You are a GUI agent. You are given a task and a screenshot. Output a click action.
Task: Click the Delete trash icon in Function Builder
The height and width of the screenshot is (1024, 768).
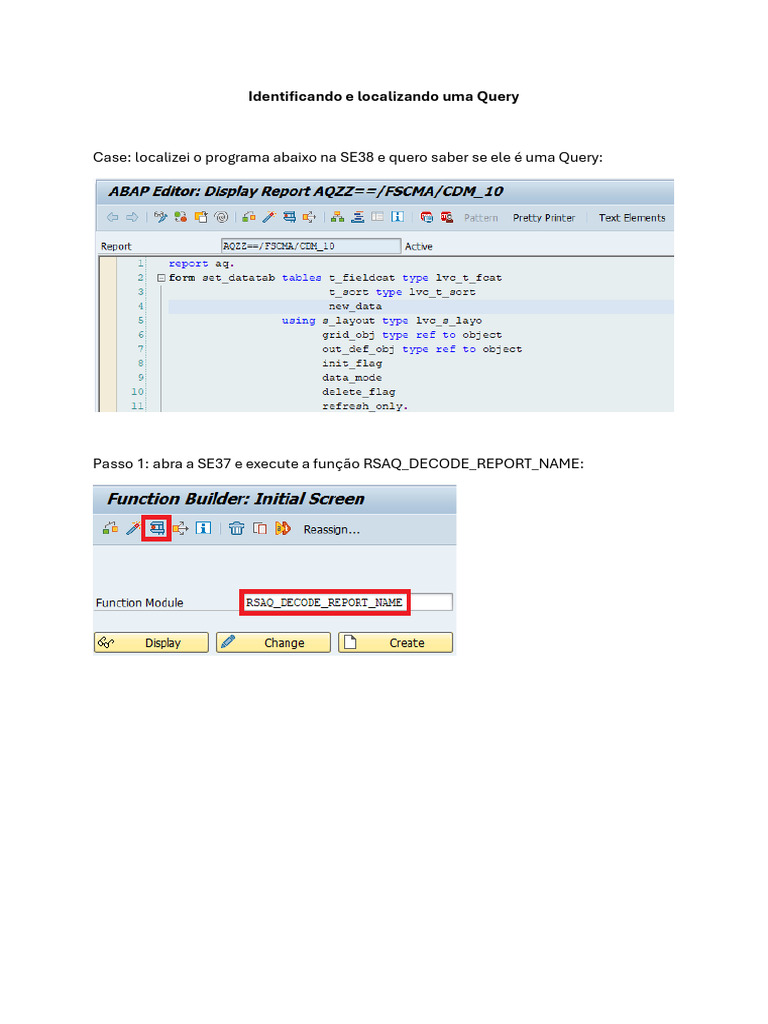tap(236, 528)
